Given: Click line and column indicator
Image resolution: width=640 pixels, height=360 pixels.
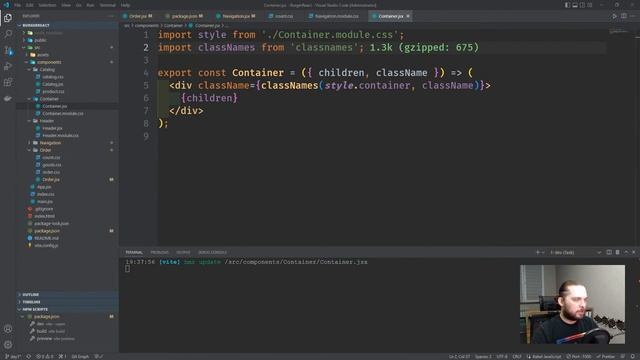Looking at the screenshot, I should point(460,356).
